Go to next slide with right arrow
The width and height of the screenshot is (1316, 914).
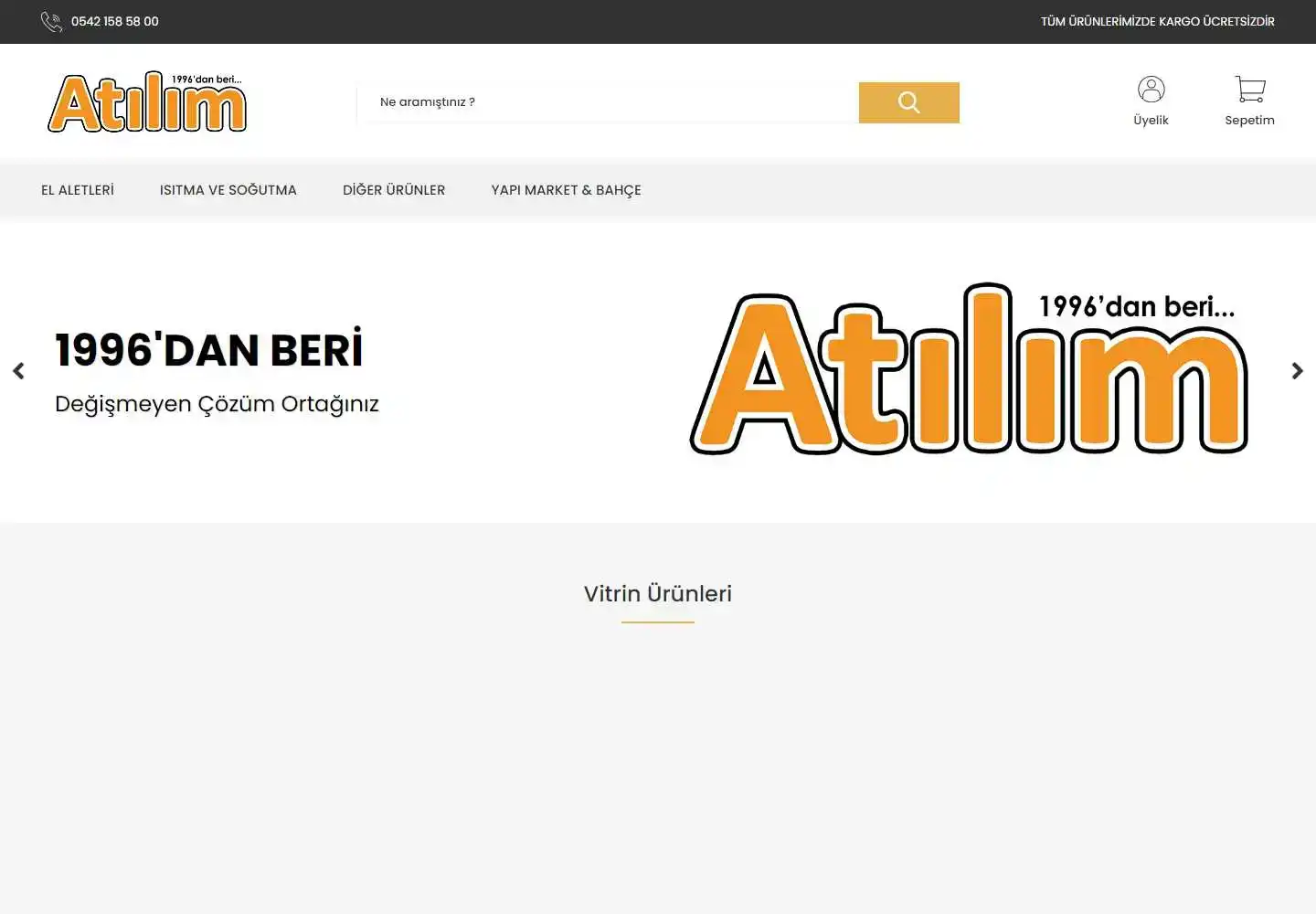[1298, 371]
